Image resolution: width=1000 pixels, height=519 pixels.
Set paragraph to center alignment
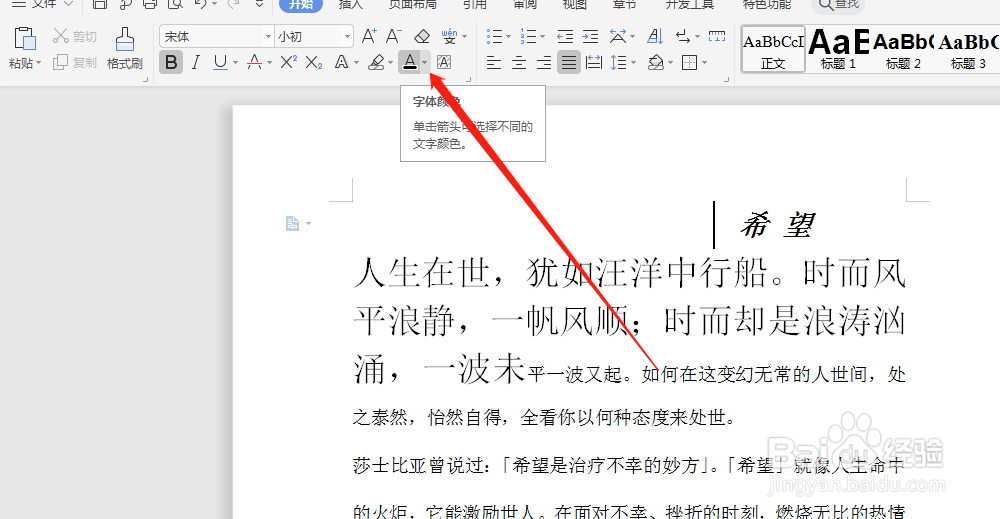[519, 62]
